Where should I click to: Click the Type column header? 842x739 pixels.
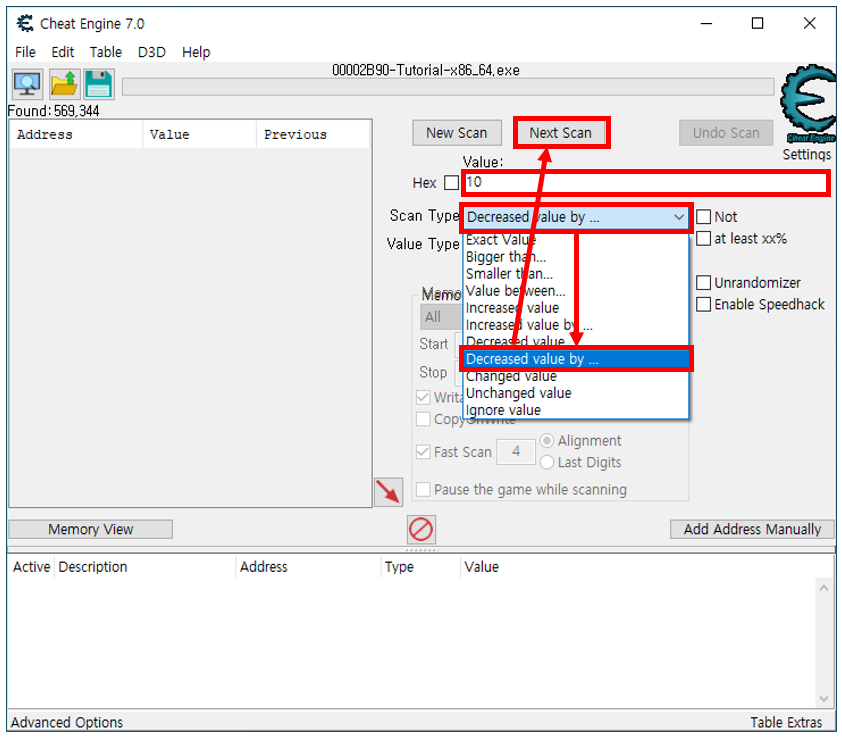[420, 567]
